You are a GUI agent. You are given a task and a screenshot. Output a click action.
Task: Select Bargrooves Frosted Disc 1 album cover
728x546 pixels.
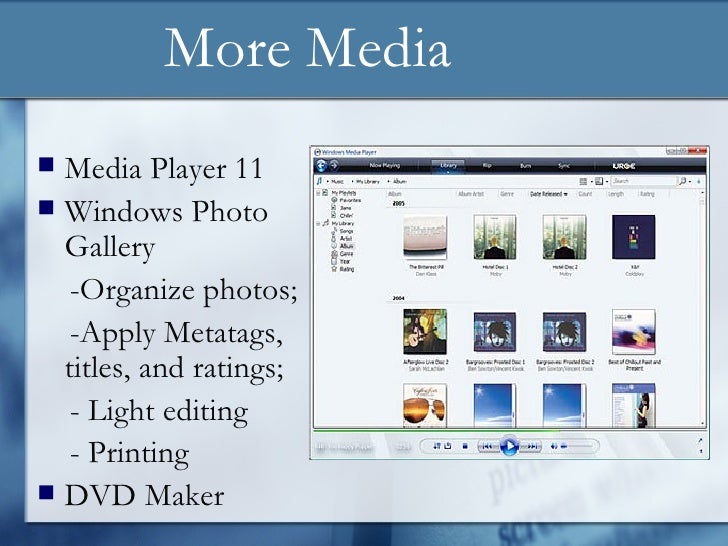495,332
